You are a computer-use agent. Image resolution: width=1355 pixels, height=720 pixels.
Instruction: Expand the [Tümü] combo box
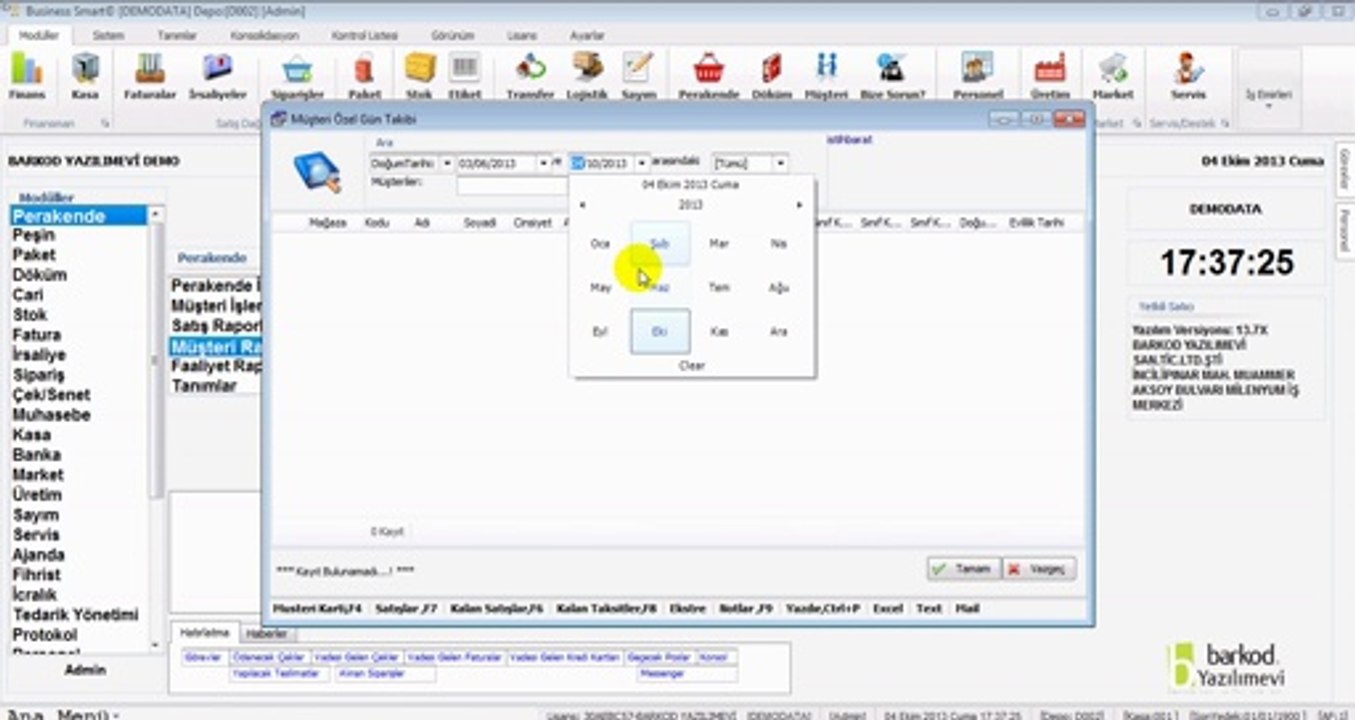780,162
